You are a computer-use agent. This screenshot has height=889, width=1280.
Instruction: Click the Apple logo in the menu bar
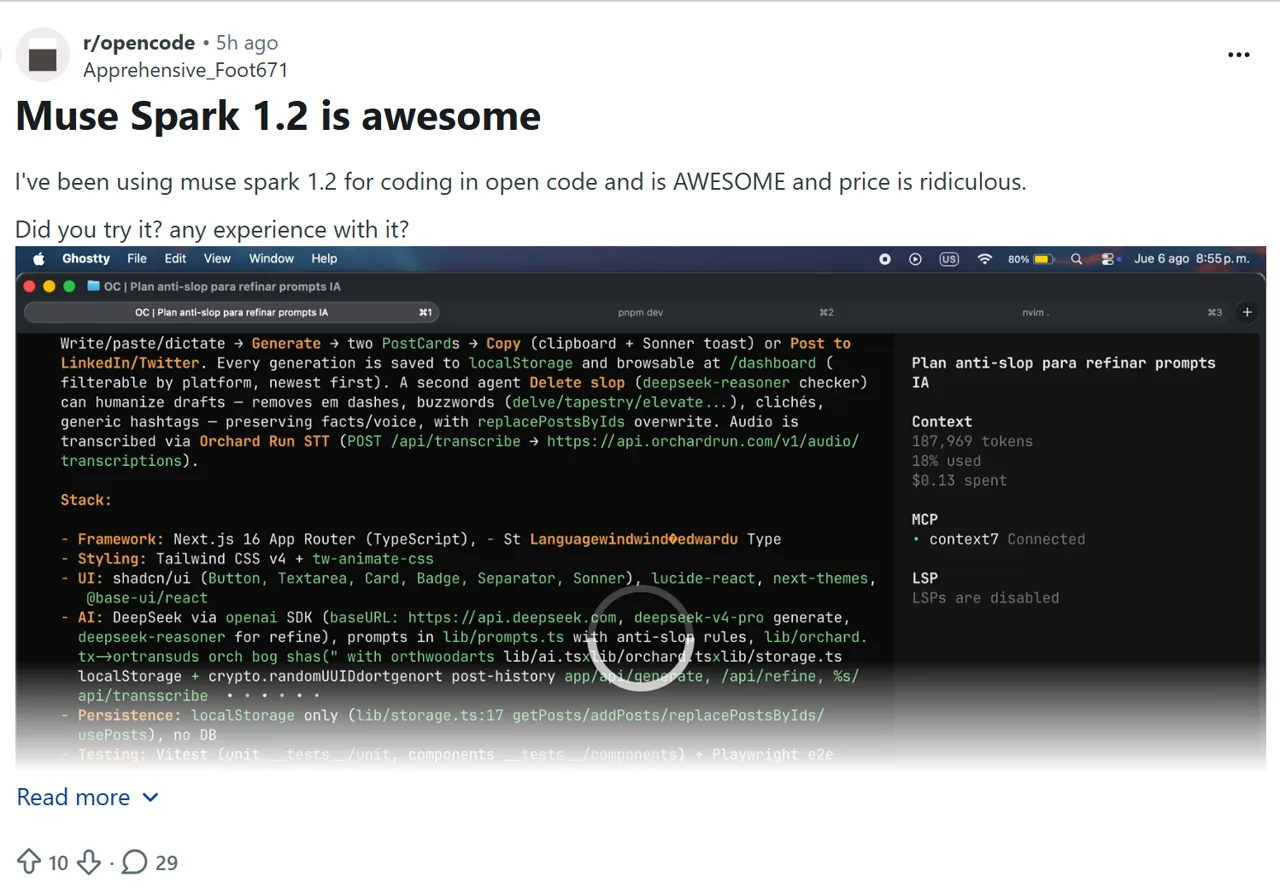point(39,258)
